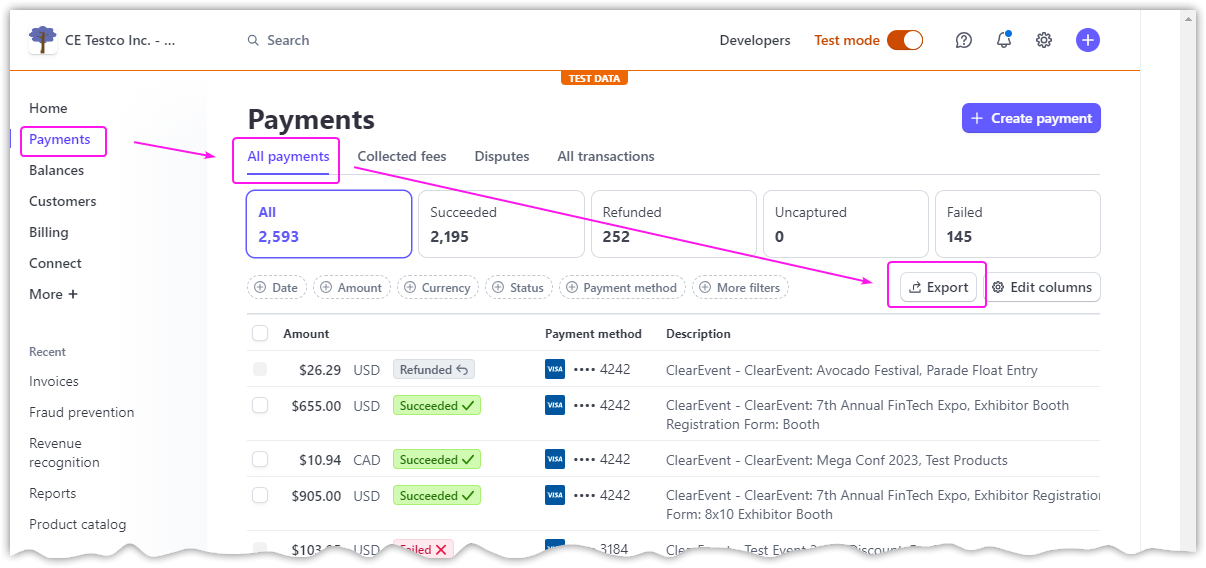Sort by the Amount column header
The width and height of the screenshot is (1206, 568).
click(306, 333)
